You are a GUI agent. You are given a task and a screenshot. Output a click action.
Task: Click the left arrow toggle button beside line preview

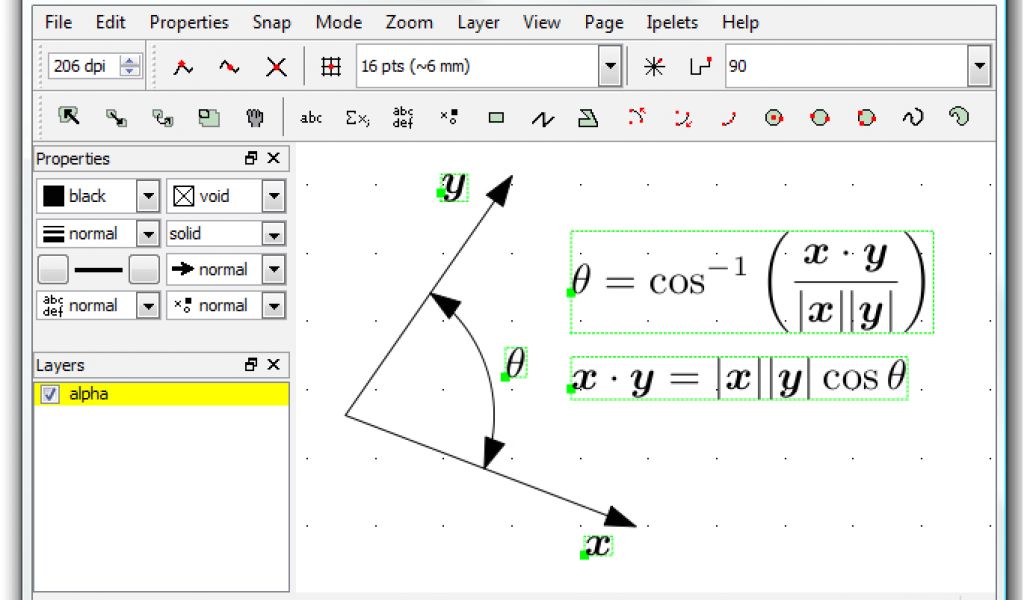pos(53,270)
